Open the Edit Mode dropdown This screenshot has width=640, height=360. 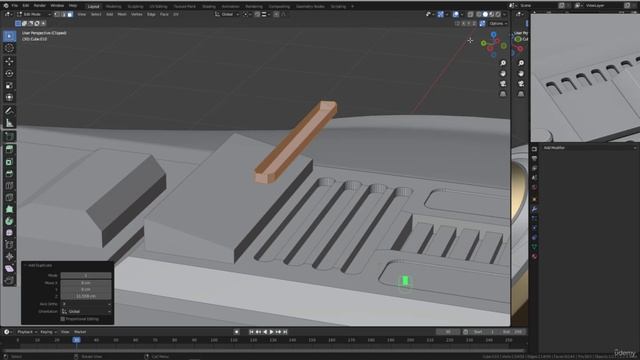point(33,14)
